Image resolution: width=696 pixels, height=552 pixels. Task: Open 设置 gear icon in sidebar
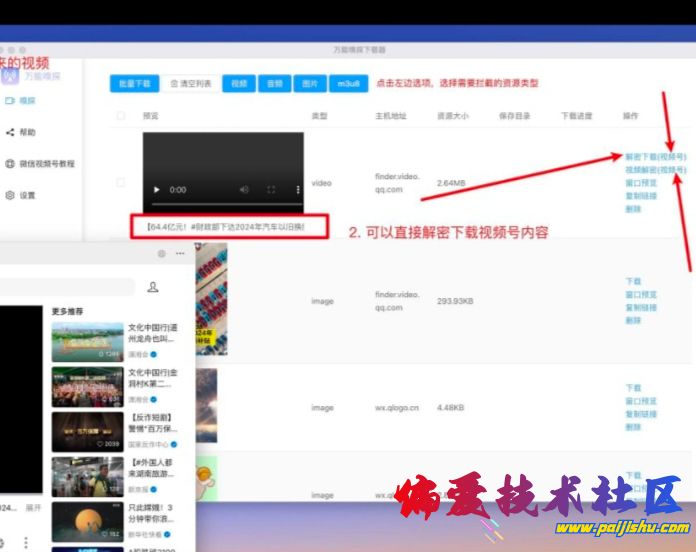point(10,196)
